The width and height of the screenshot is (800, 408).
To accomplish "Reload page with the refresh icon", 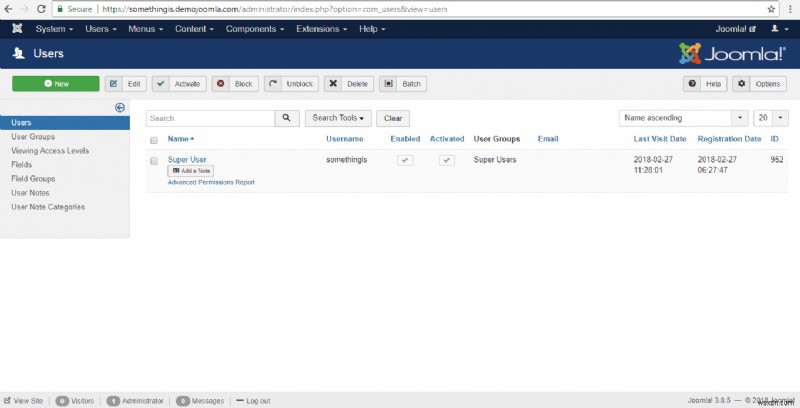I will click(41, 9).
